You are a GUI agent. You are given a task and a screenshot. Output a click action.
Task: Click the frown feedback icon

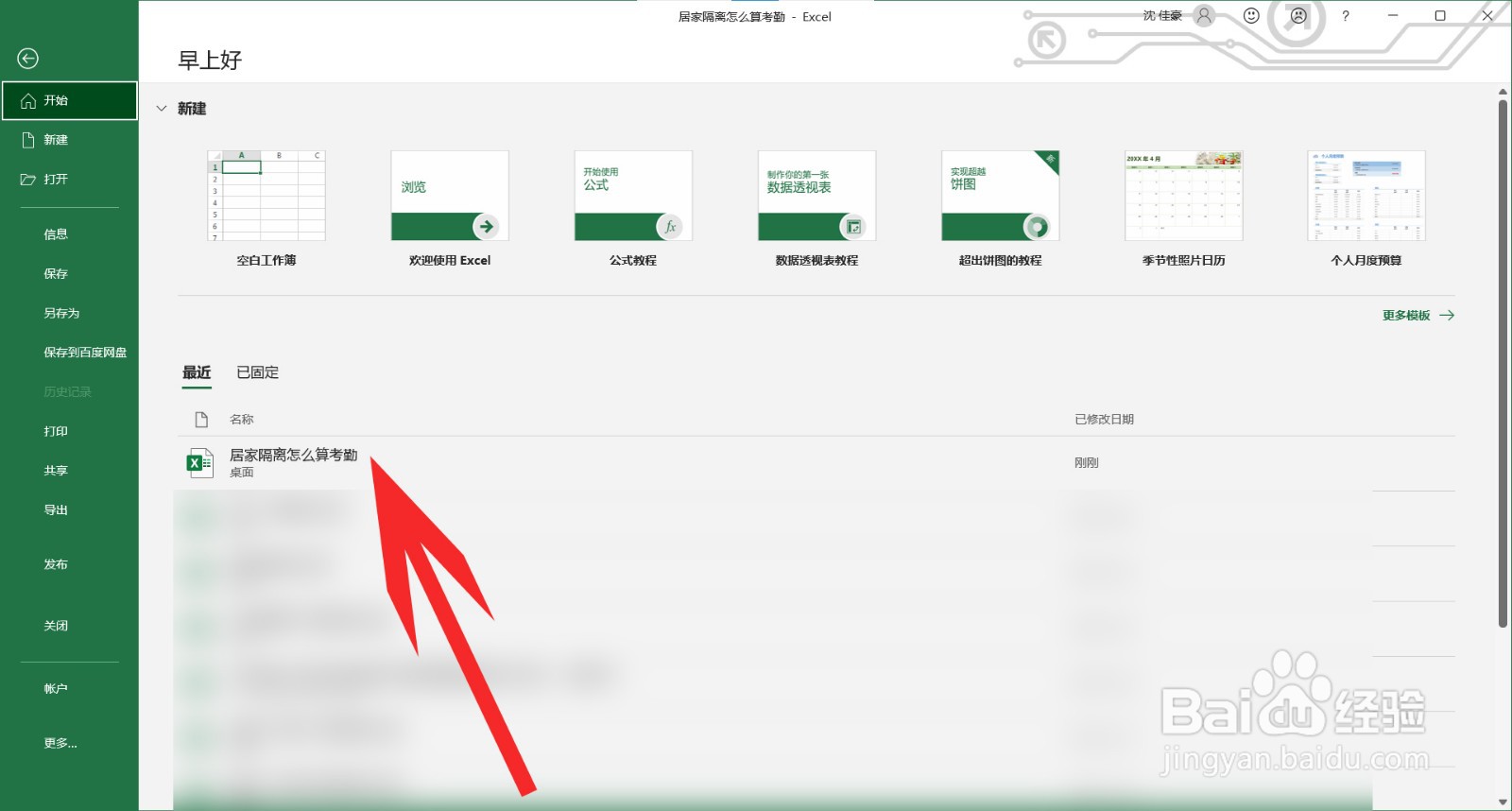pyautogui.click(x=1298, y=16)
